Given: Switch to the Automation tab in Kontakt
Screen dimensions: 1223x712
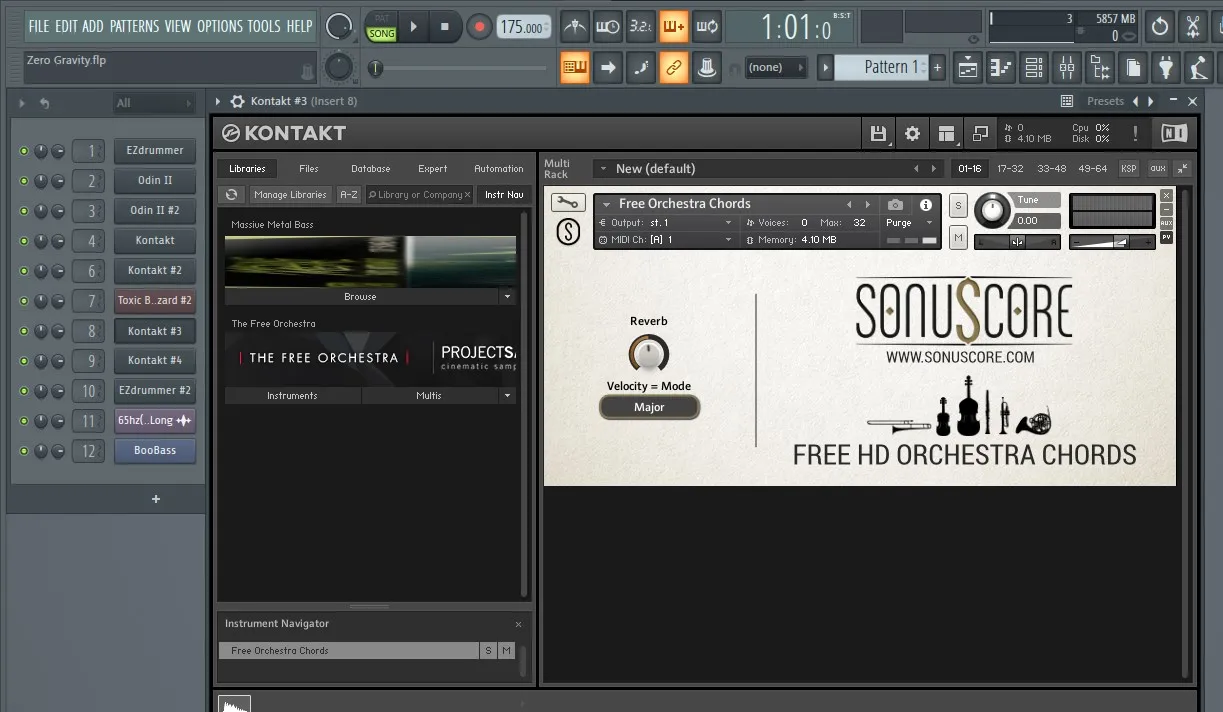Looking at the screenshot, I should [499, 169].
